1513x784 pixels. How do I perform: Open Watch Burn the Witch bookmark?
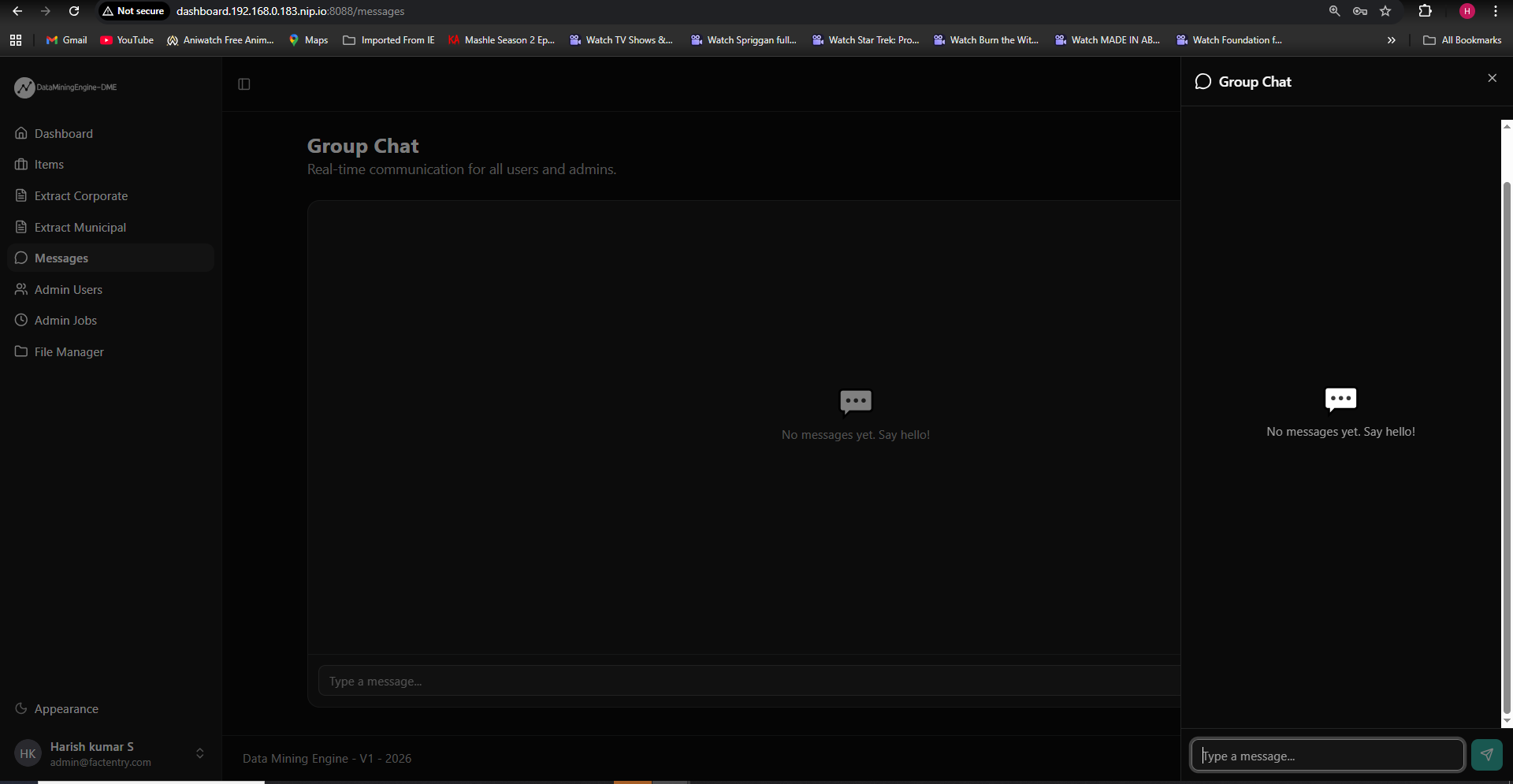(x=986, y=40)
